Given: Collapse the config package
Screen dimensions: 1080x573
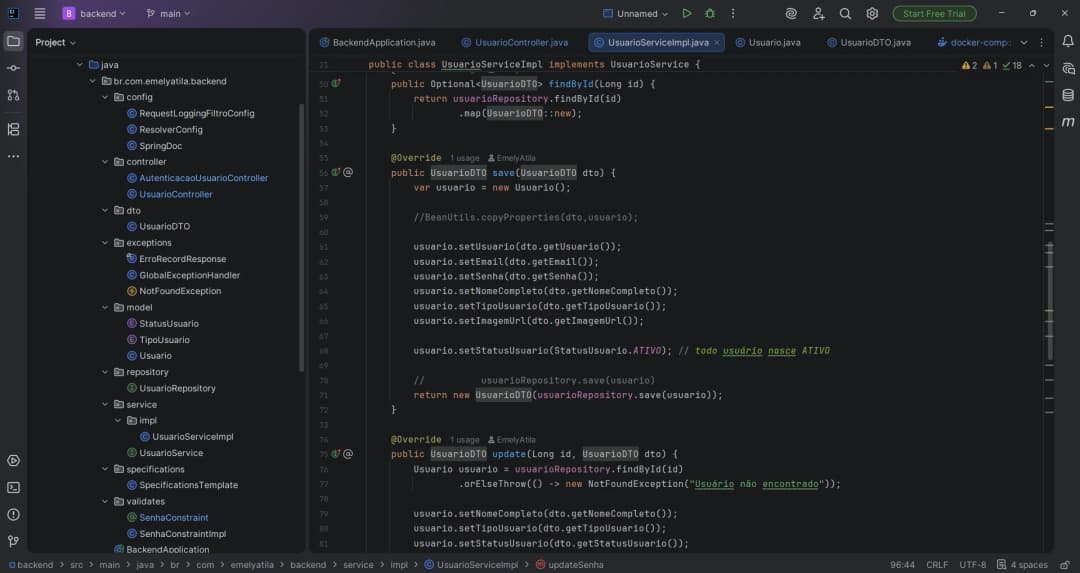Looking at the screenshot, I should pos(105,97).
